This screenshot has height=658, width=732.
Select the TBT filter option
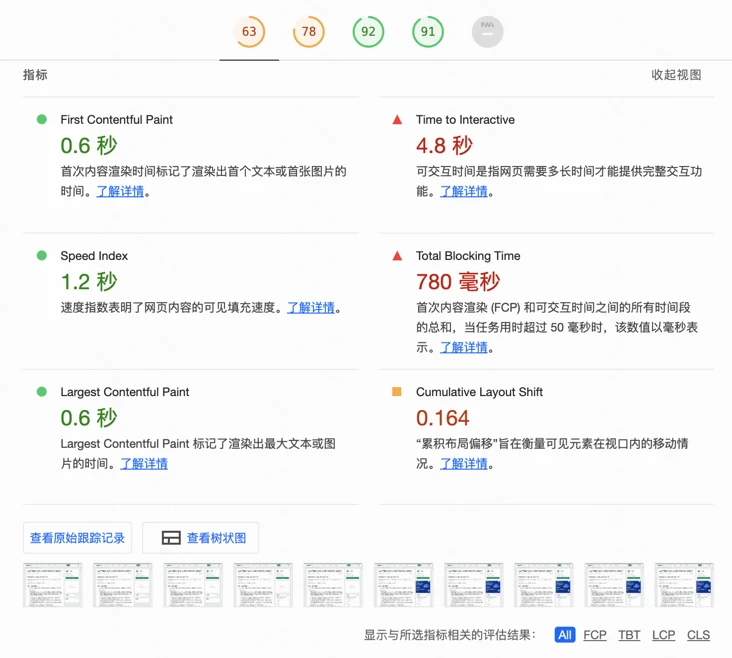coord(629,635)
